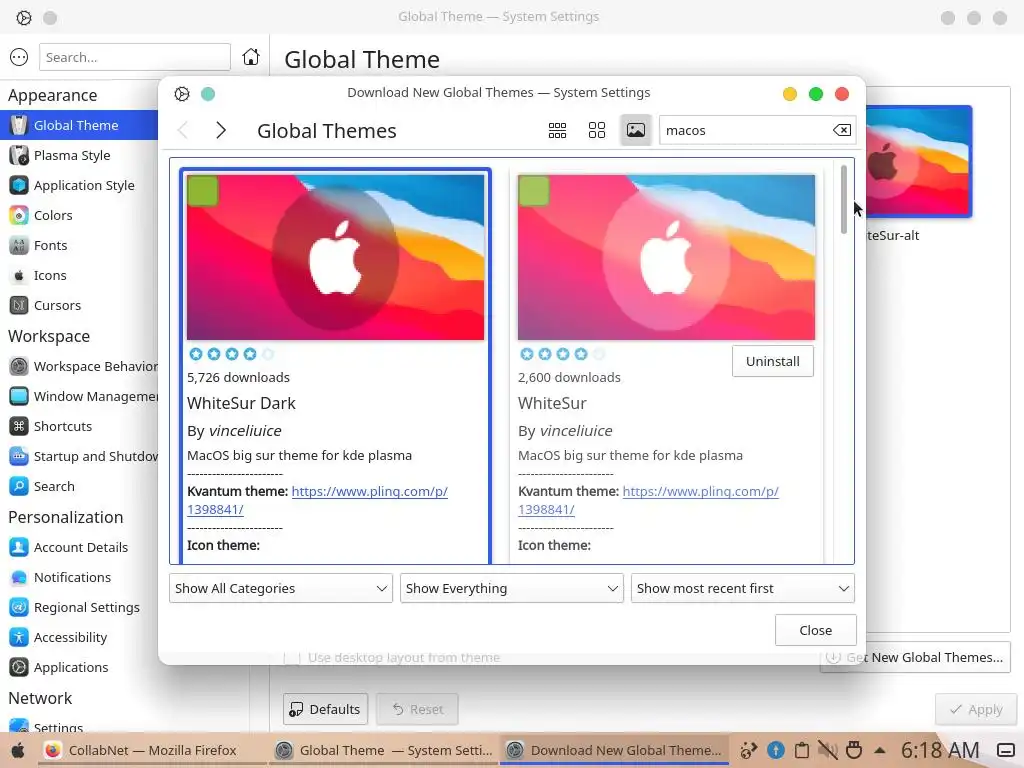Click Get New Global Themes button
1024x768 pixels.
915,658
